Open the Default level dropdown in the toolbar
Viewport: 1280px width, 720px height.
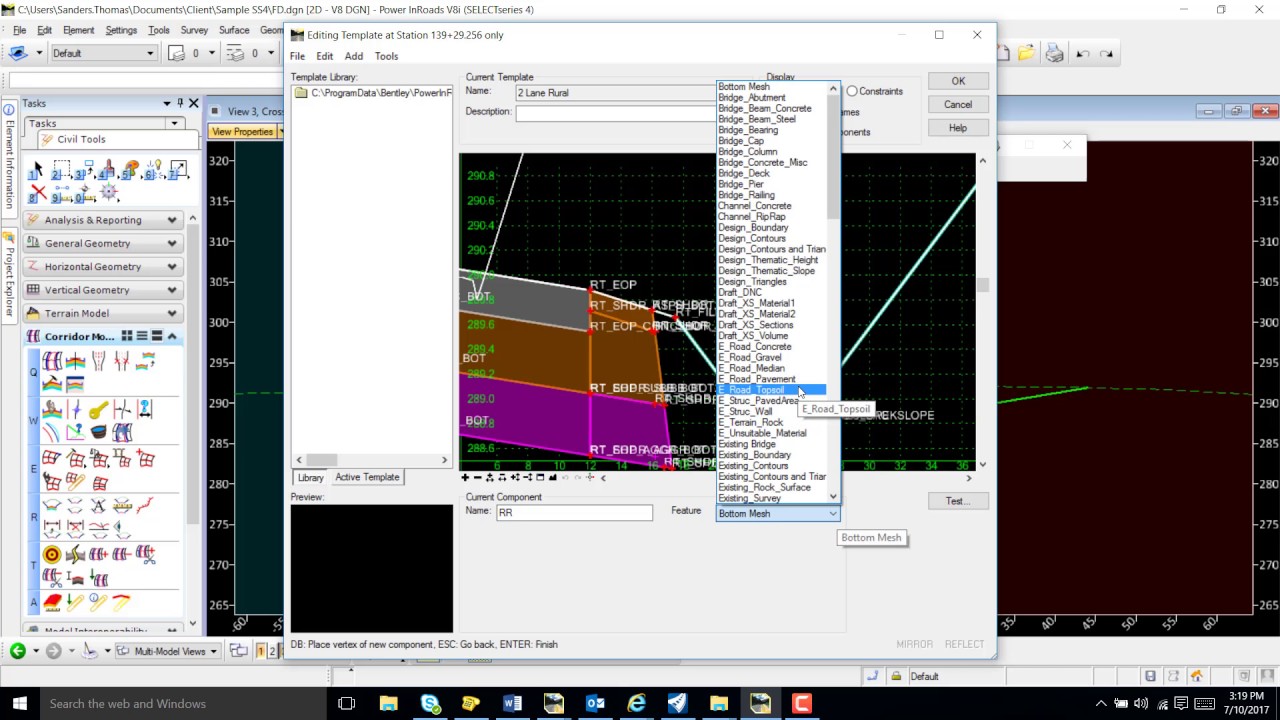point(103,53)
